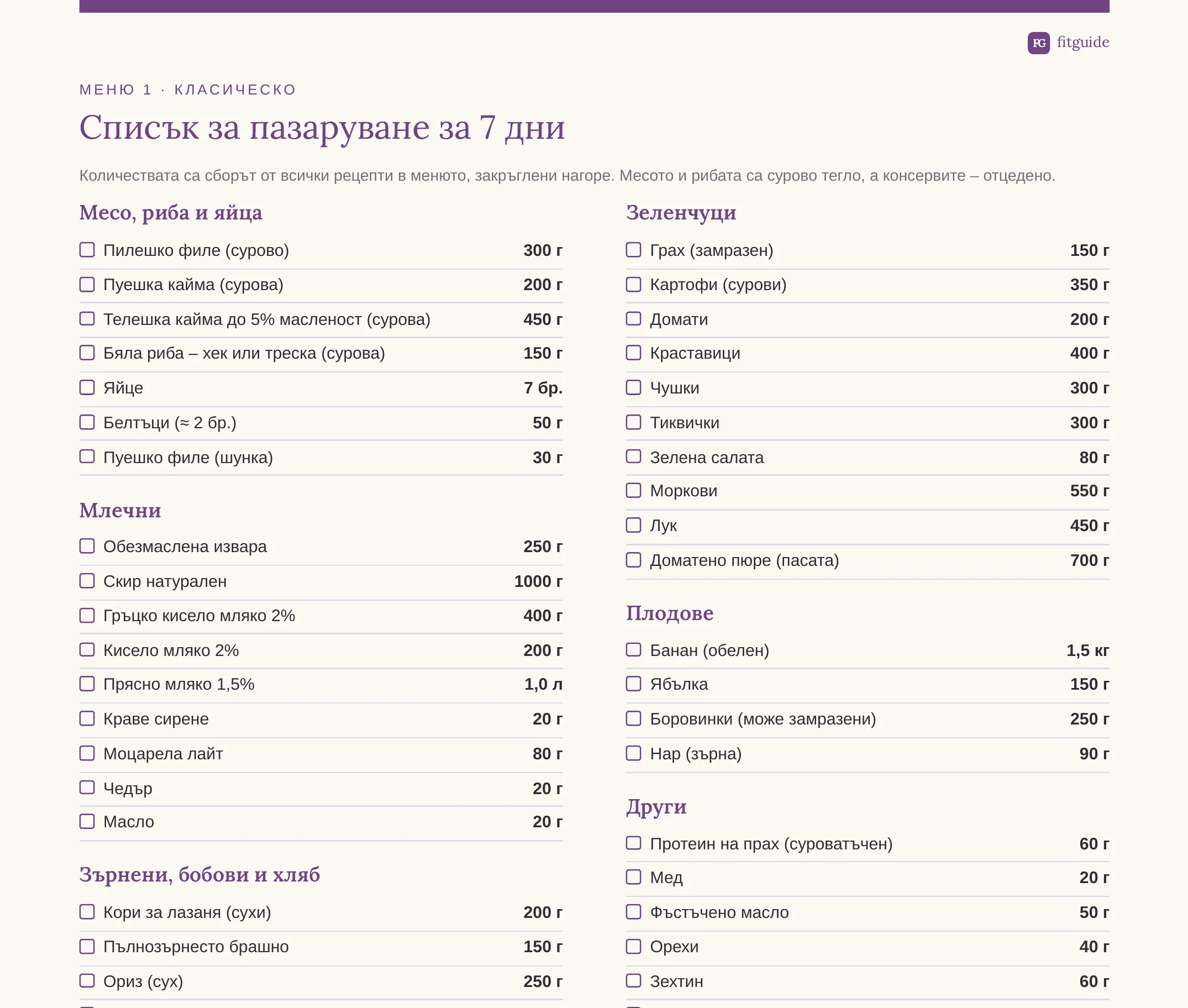The width and height of the screenshot is (1188, 1008).
Task: Check the Моркови checkbox
Action: click(x=634, y=490)
